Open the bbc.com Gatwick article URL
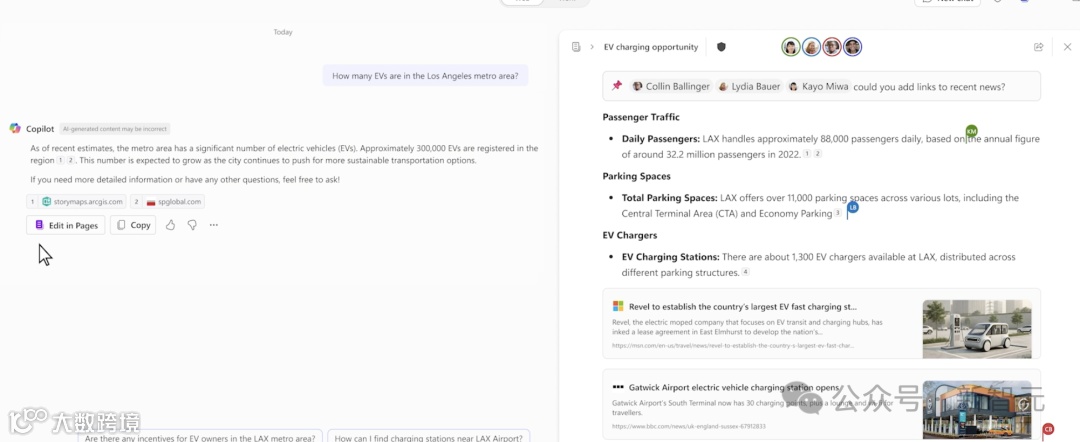This screenshot has height=442, width=1080. 689,426
